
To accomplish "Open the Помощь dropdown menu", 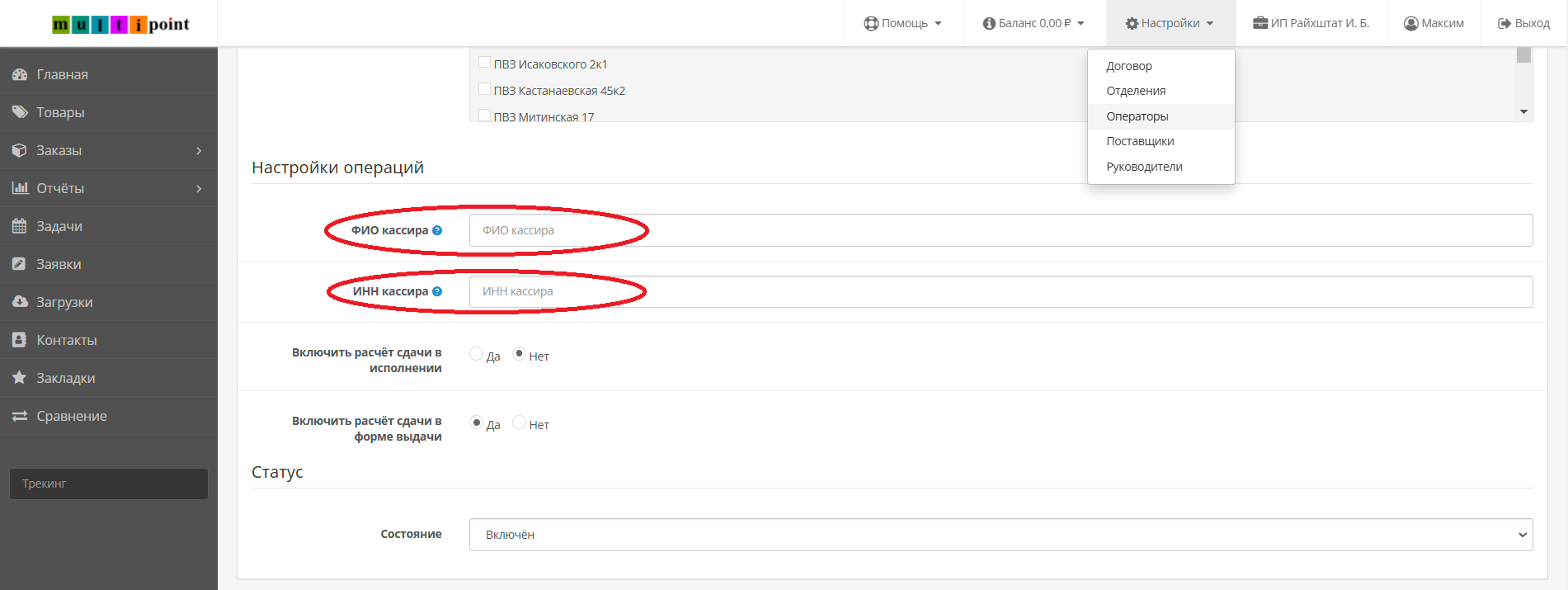I will pos(904,23).
